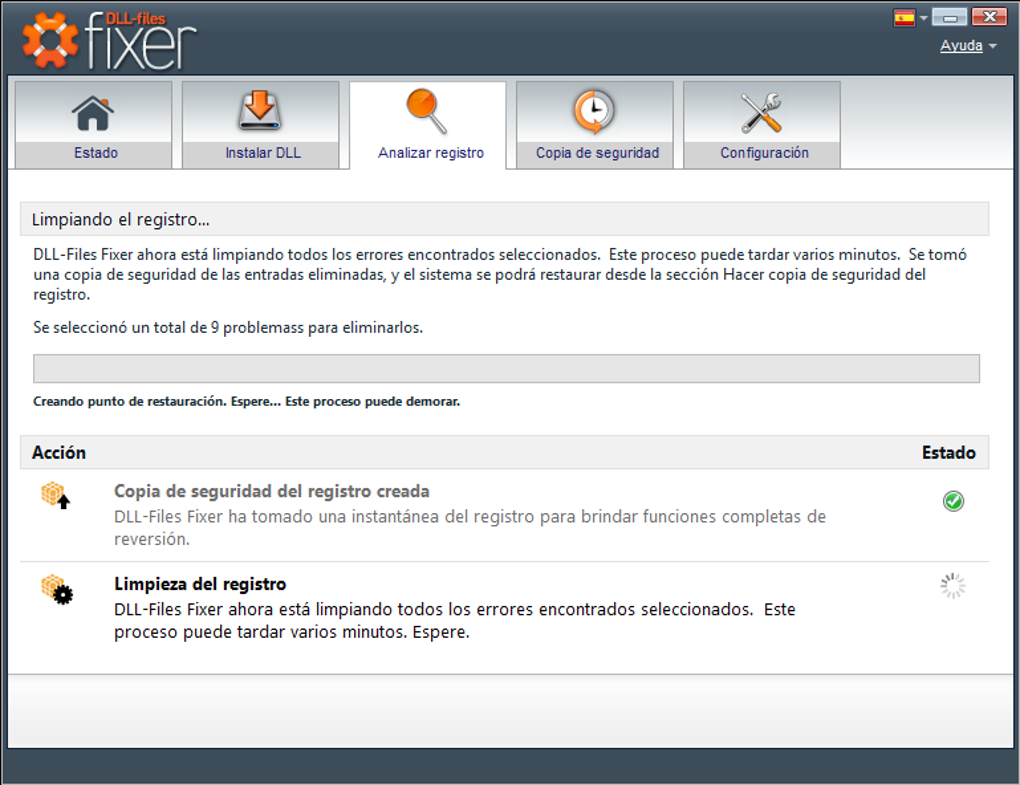1020x785 pixels.
Task: Click the wrench and screwdriver Configuración icon
Action: pos(761,113)
